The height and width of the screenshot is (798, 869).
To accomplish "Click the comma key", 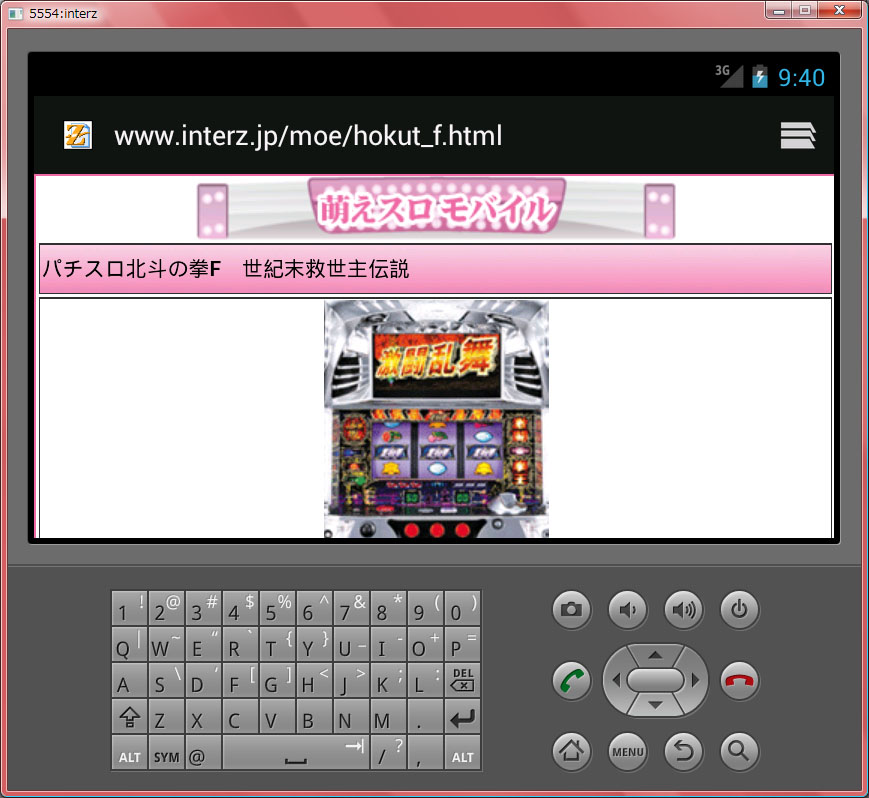I will [x=426, y=753].
